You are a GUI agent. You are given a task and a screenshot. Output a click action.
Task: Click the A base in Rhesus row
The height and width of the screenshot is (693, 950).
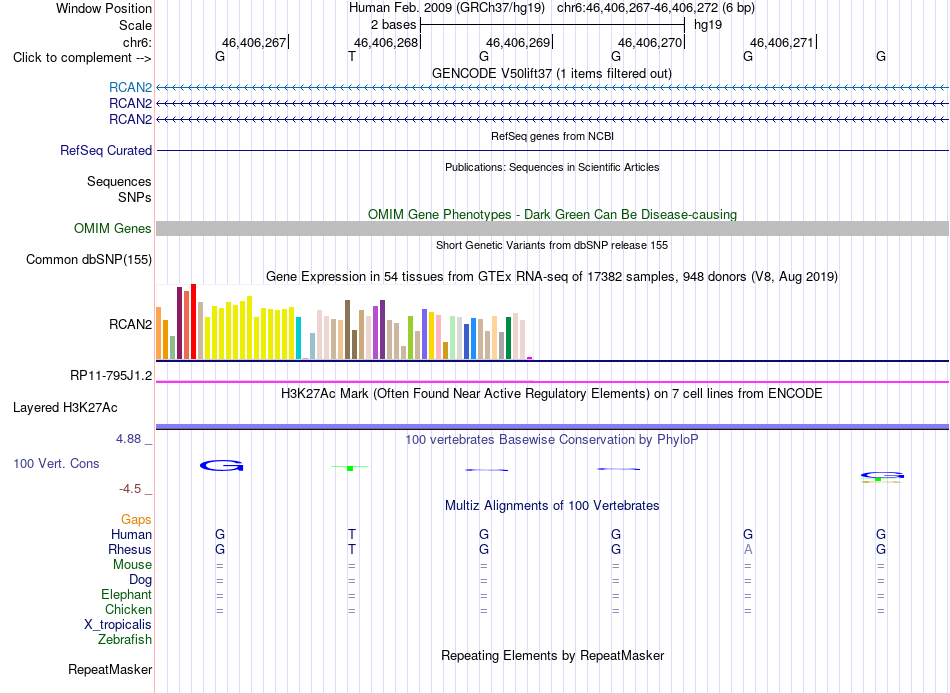click(x=748, y=549)
